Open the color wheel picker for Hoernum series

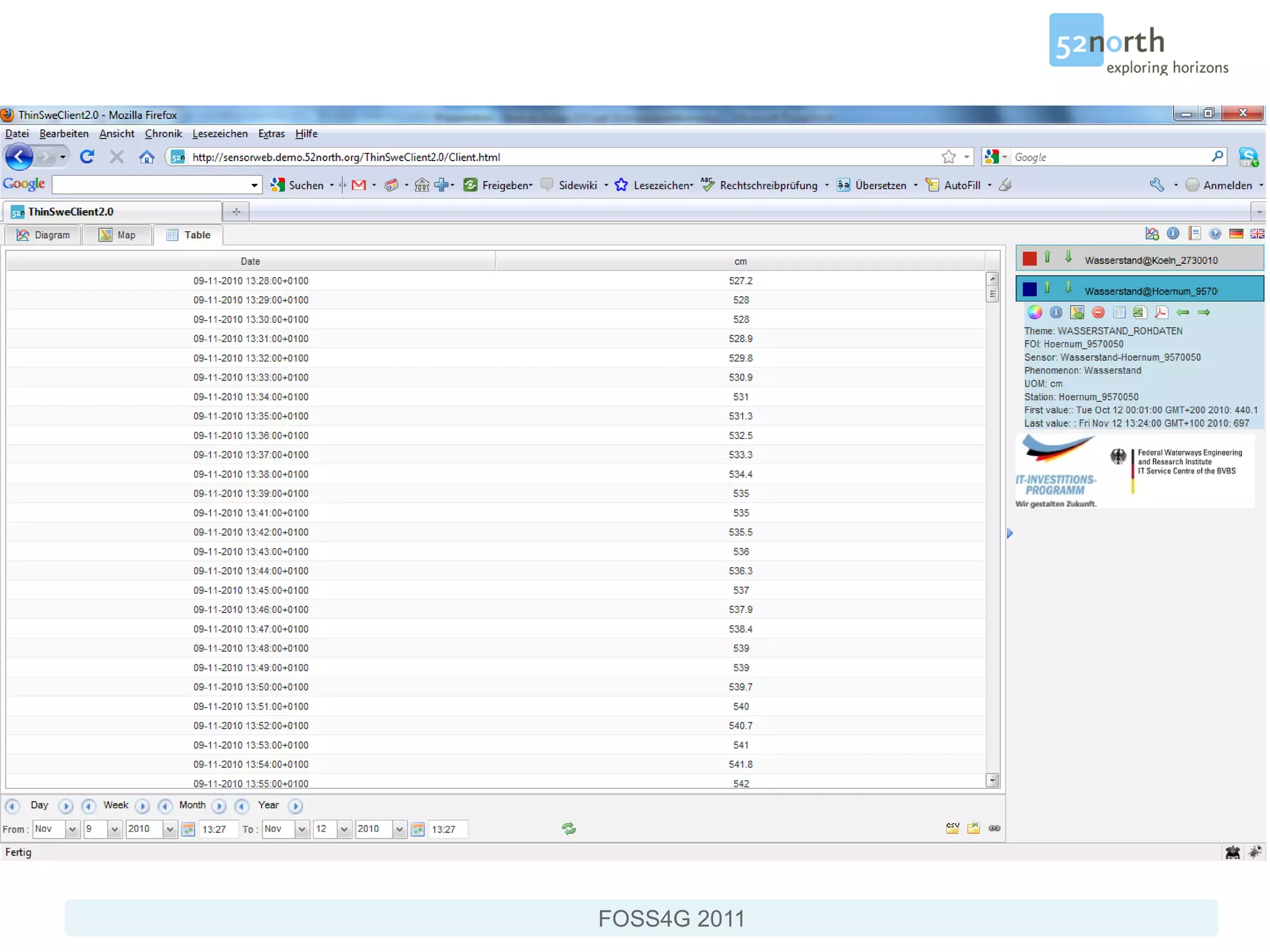[x=1034, y=312]
